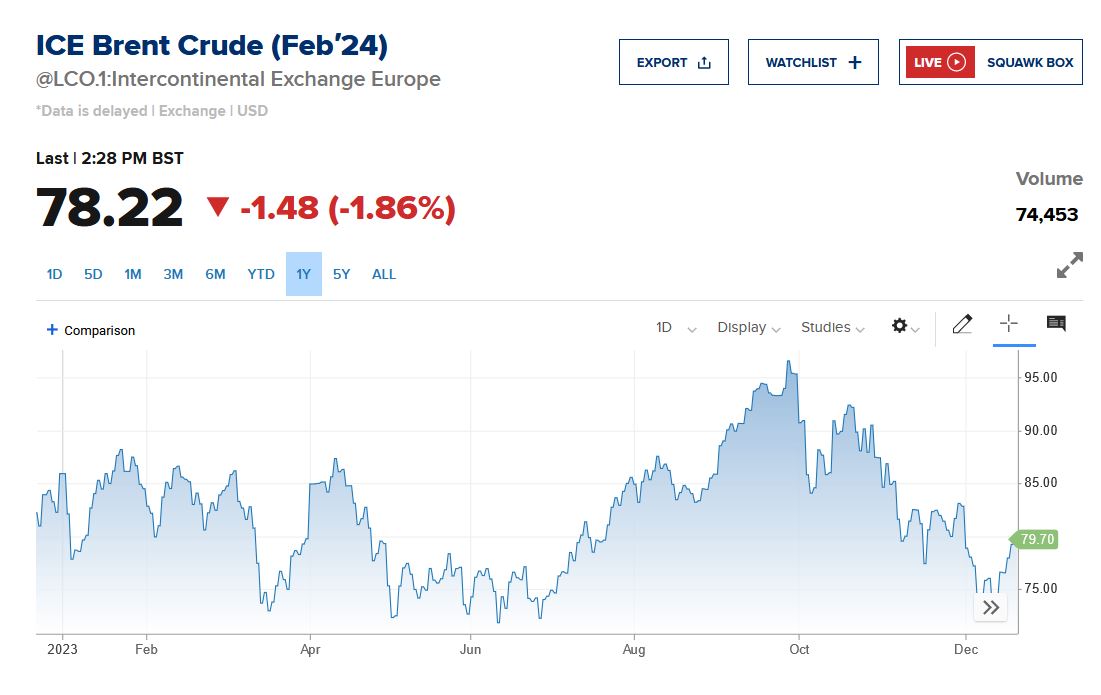Click the double-arrow scroll-to-latest button

click(x=990, y=607)
